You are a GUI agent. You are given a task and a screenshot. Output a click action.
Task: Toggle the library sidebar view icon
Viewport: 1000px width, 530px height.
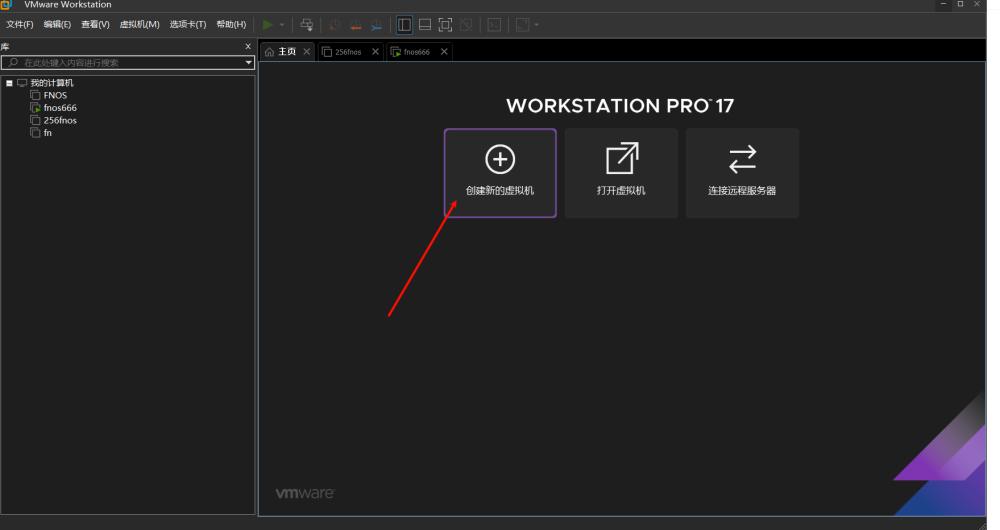tap(404, 25)
